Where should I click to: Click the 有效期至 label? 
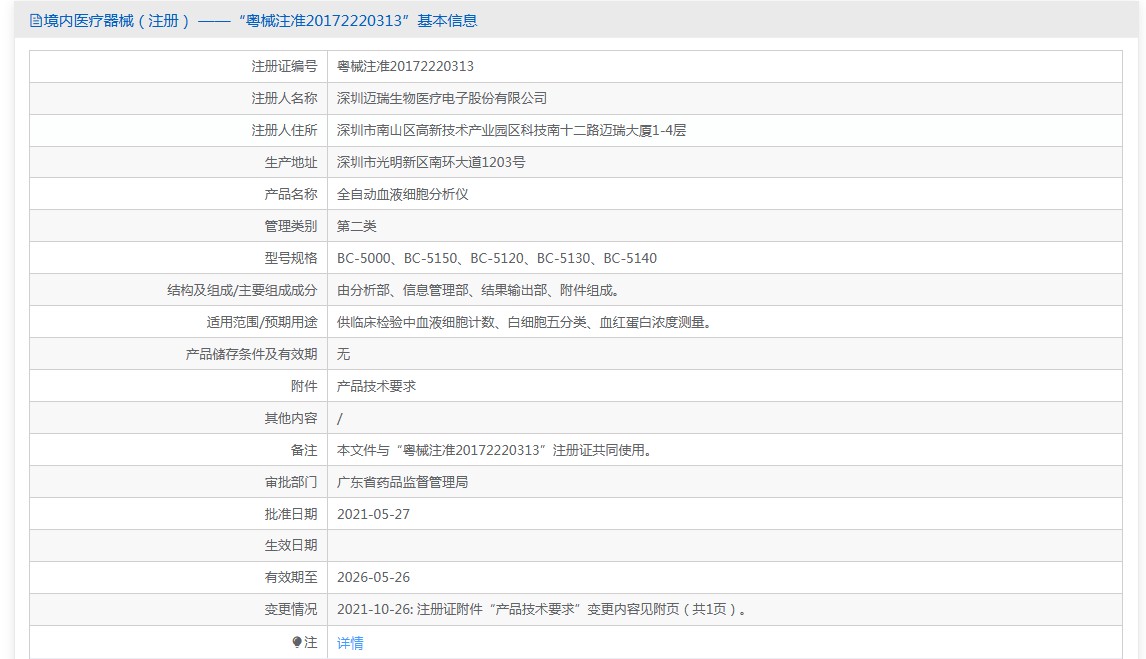291,578
